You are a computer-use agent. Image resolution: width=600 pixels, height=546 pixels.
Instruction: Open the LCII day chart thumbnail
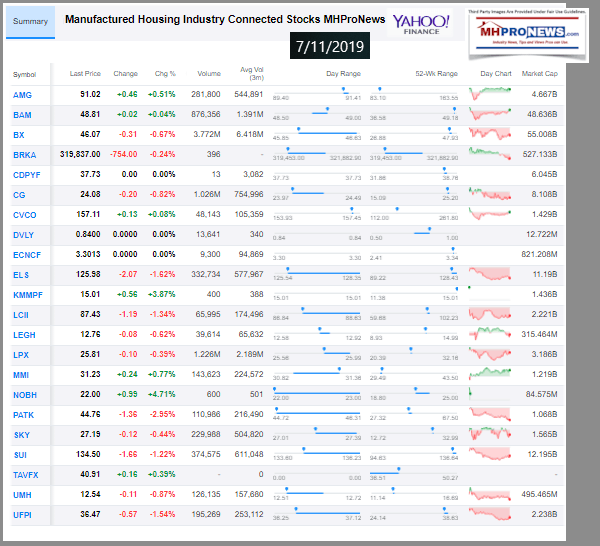coord(490,313)
